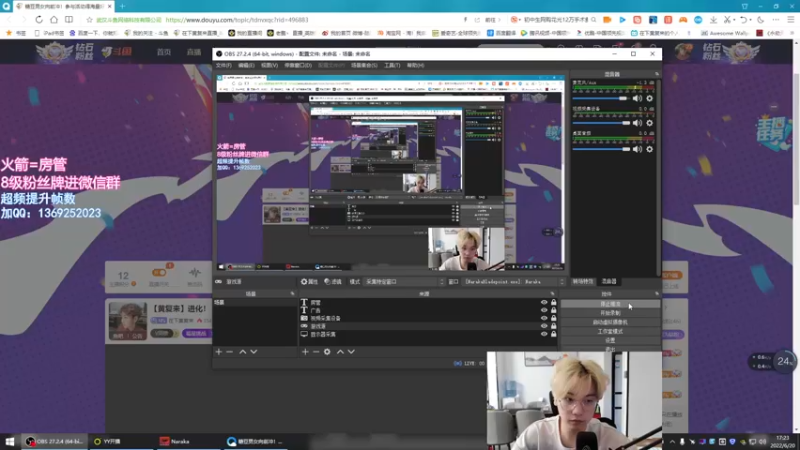This screenshot has width=800, height=450.
Task: Unlock the 显示器采集 source
Action: coord(554,334)
